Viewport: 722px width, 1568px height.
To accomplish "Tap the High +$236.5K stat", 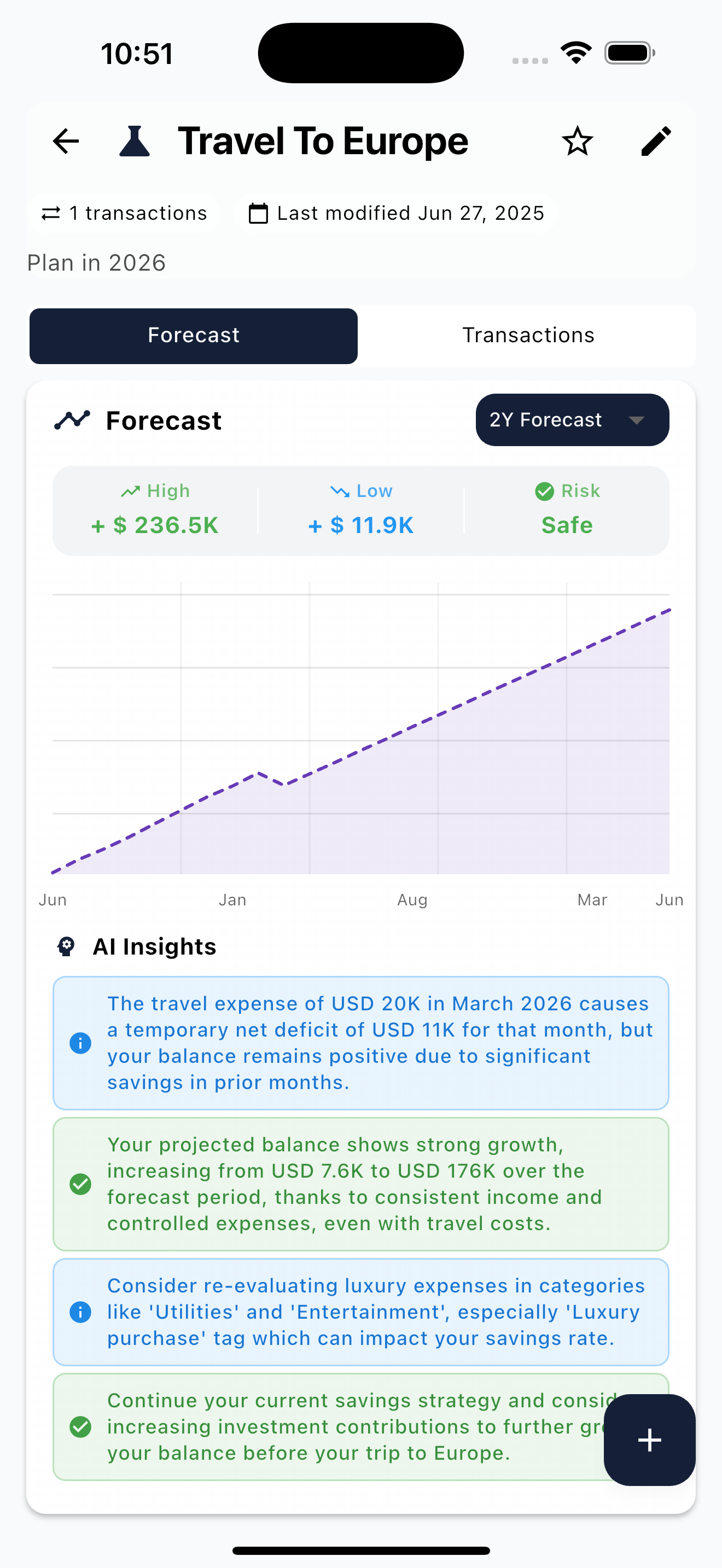I will tap(155, 510).
